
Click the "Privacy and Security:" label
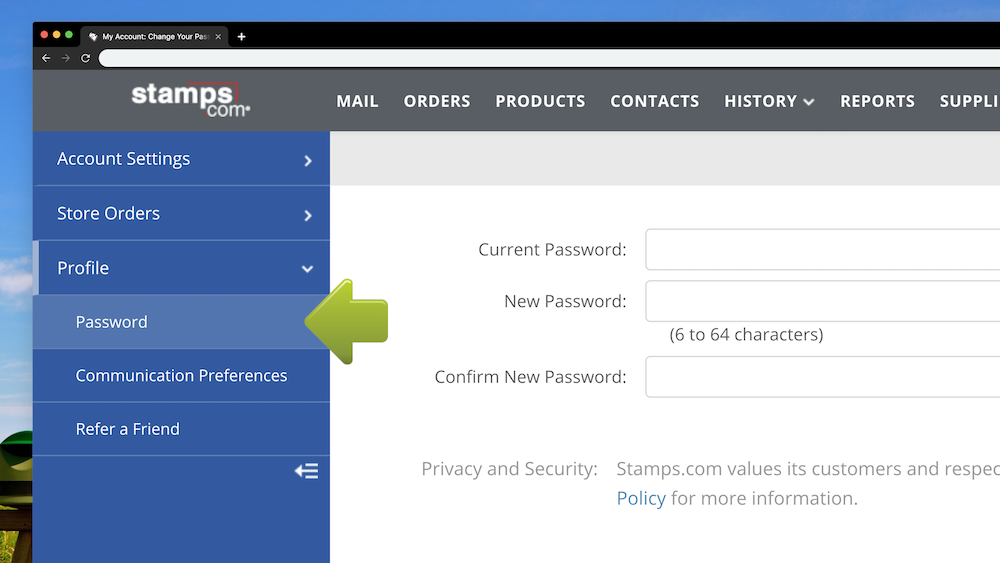coord(510,469)
